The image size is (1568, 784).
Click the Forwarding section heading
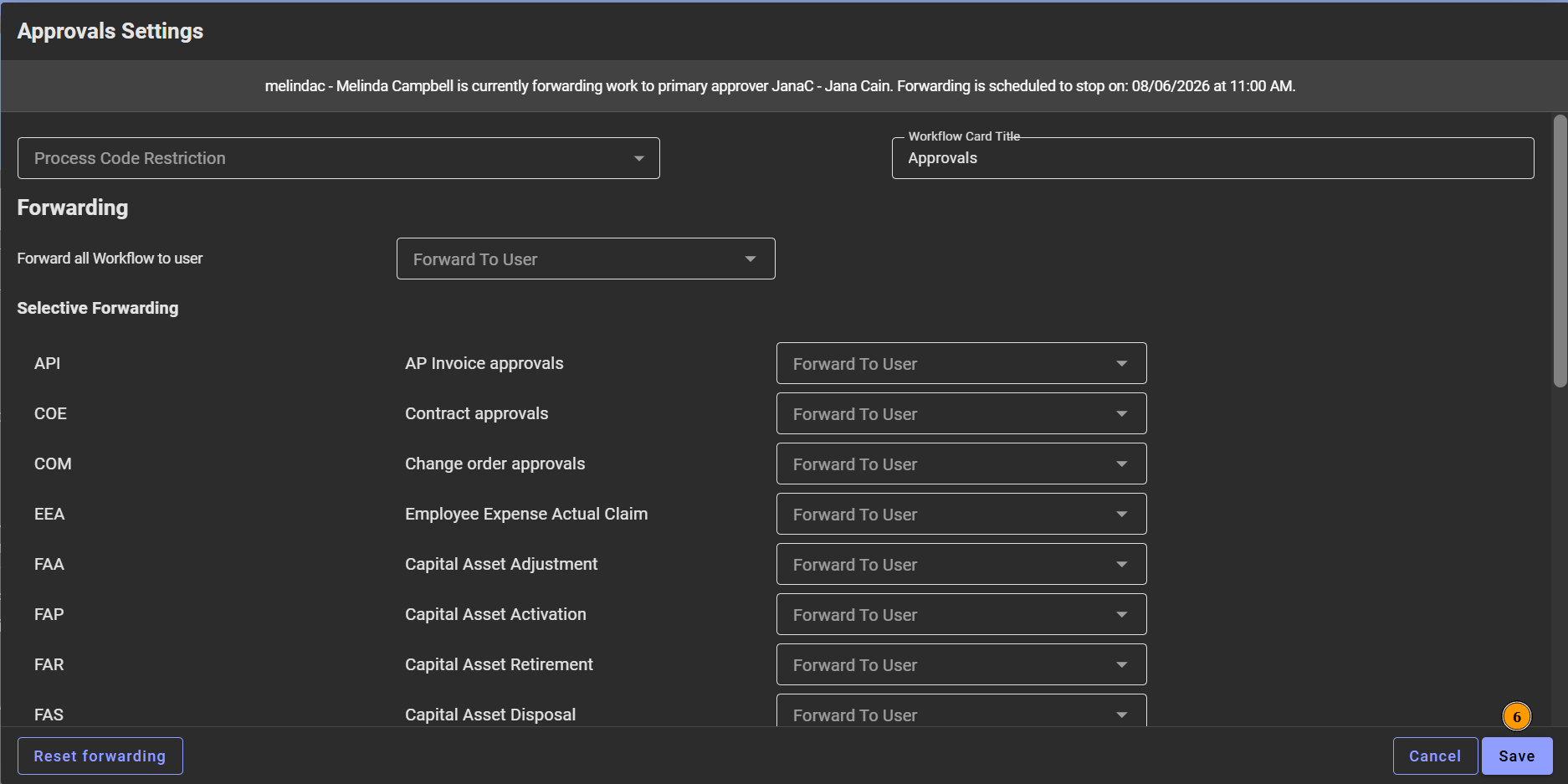coord(73,208)
